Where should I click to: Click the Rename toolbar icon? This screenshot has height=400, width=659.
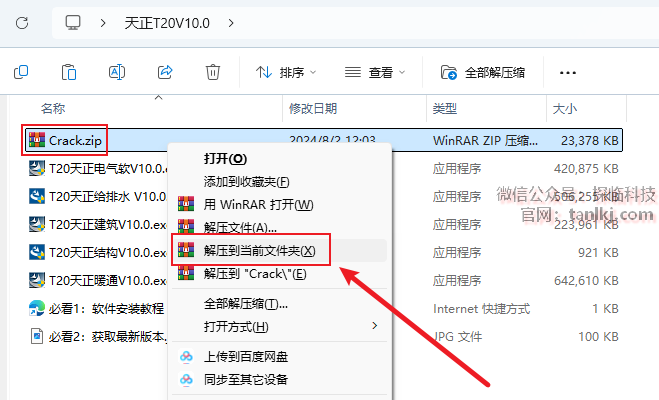[x=117, y=72]
